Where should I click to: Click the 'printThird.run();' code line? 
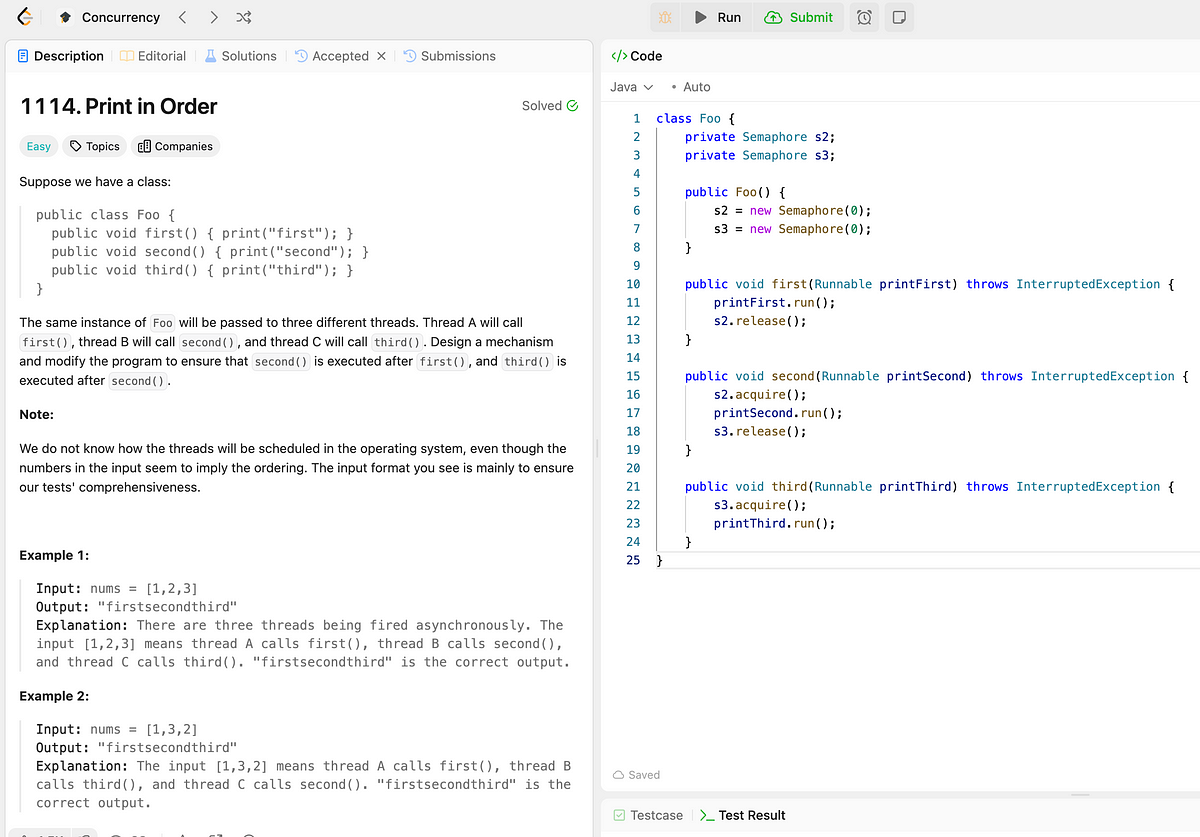tap(775, 523)
